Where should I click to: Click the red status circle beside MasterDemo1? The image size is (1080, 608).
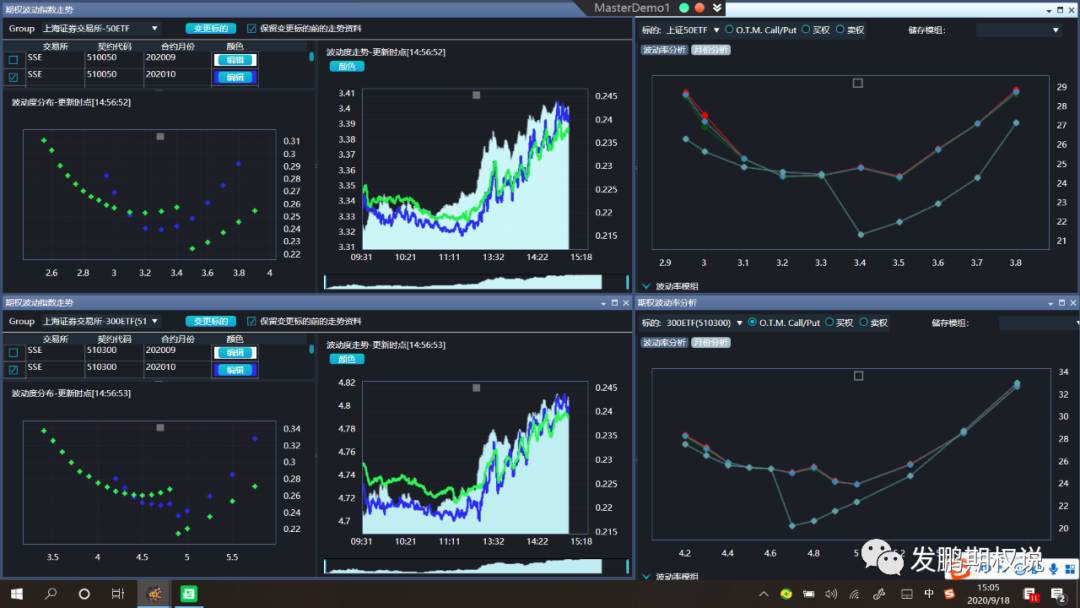[x=700, y=8]
